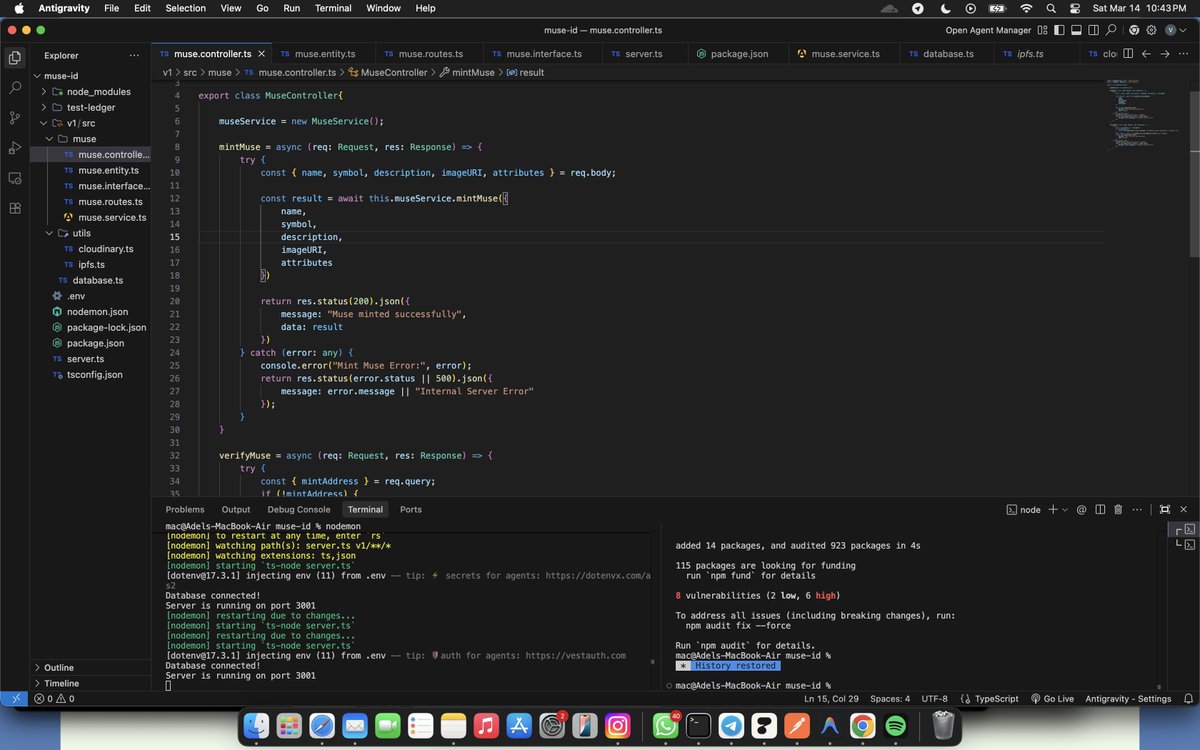Open Explorer more actions ellipsis
This screenshot has height=750, width=1200.
pyautogui.click(x=134, y=55)
